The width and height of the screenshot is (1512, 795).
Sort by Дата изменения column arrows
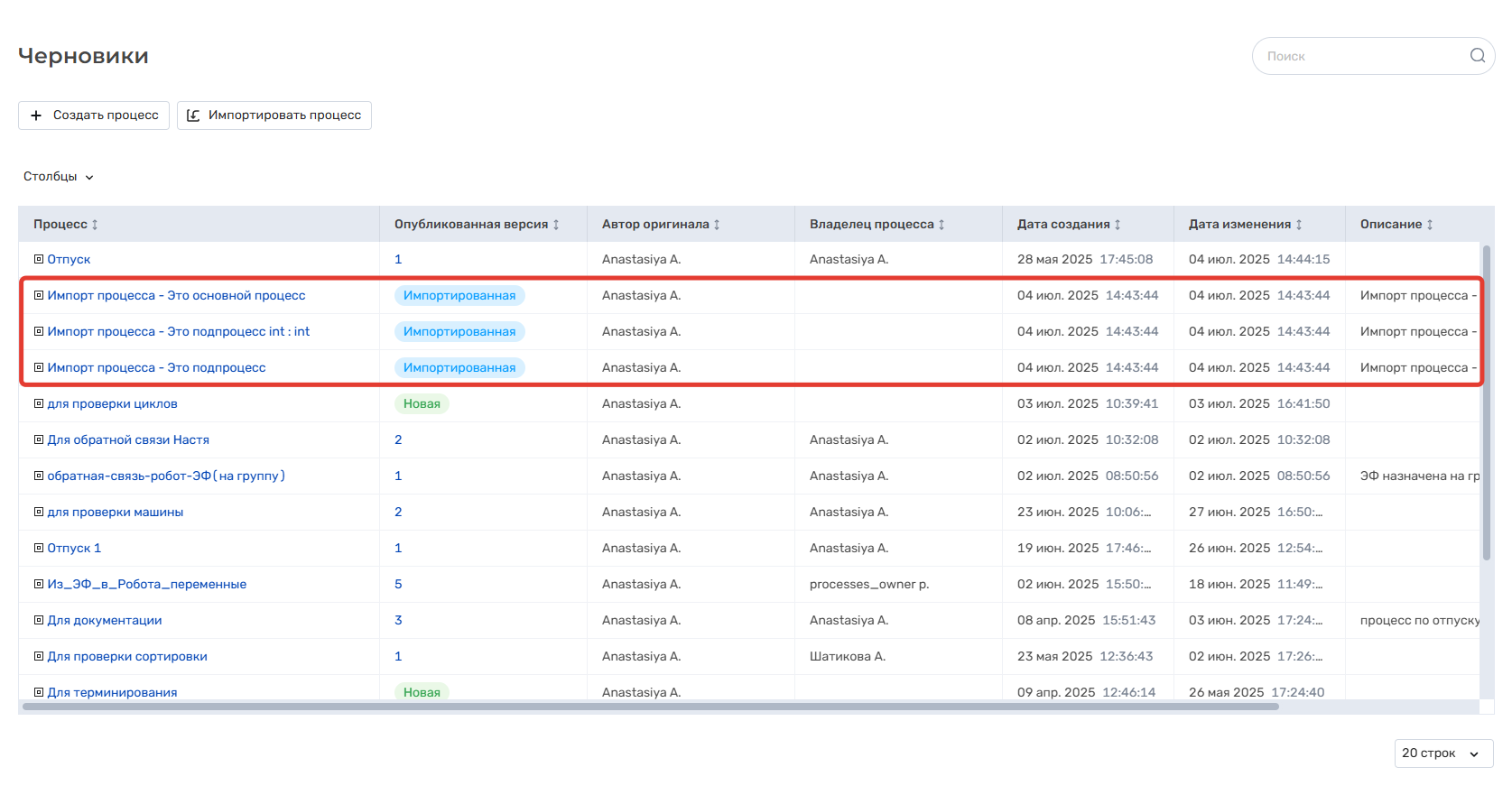(x=1299, y=225)
